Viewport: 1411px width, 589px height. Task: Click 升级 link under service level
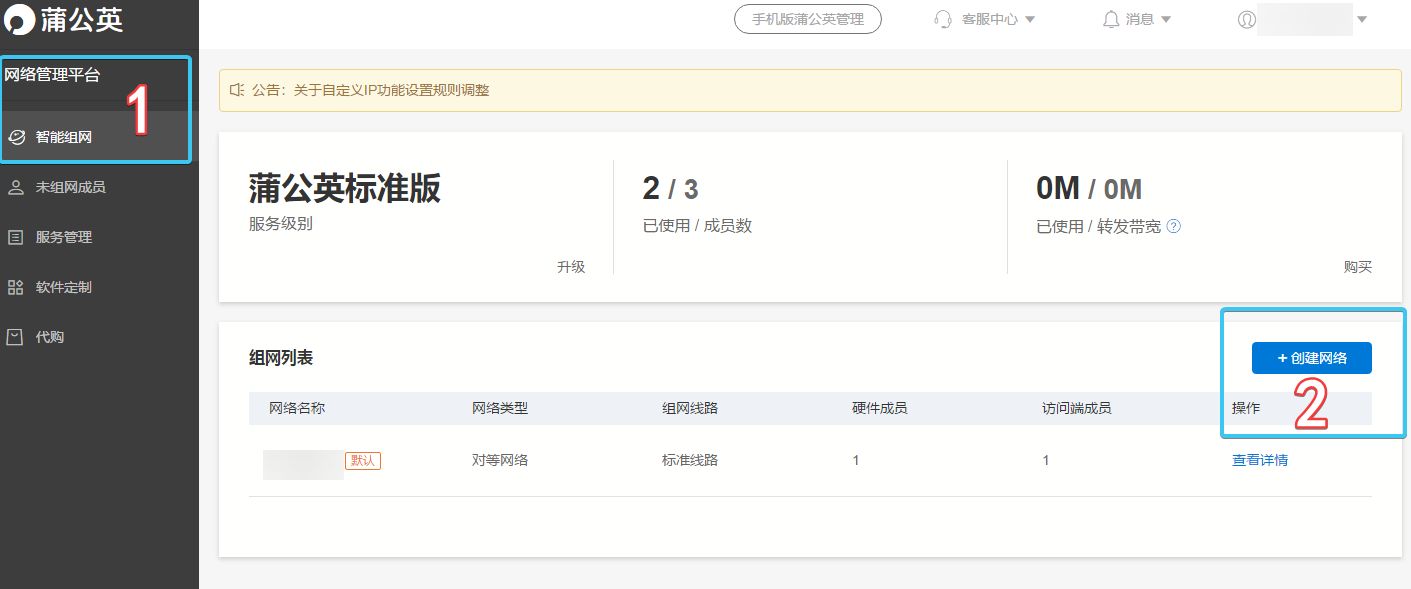point(571,267)
